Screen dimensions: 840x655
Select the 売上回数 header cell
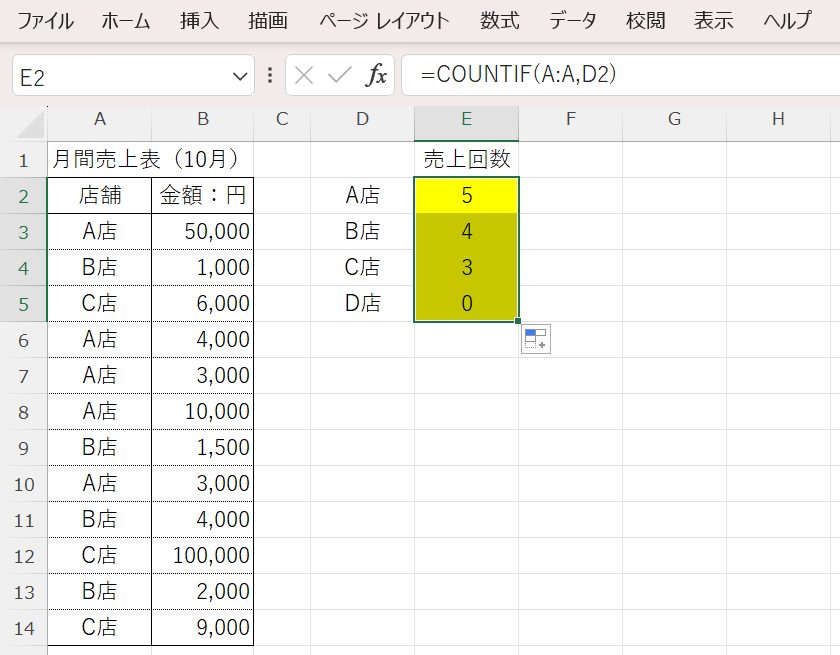tap(467, 160)
